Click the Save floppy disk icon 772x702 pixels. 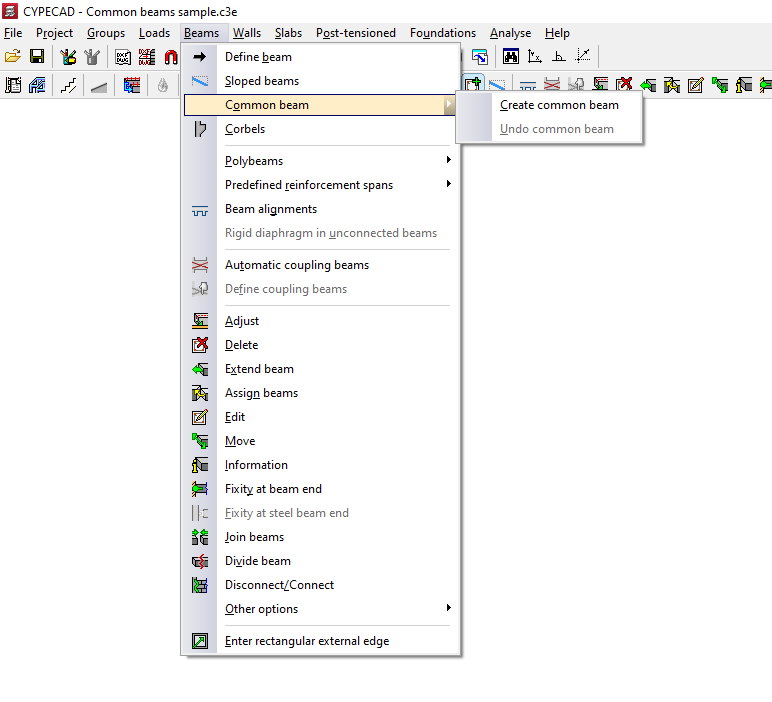pos(37,57)
